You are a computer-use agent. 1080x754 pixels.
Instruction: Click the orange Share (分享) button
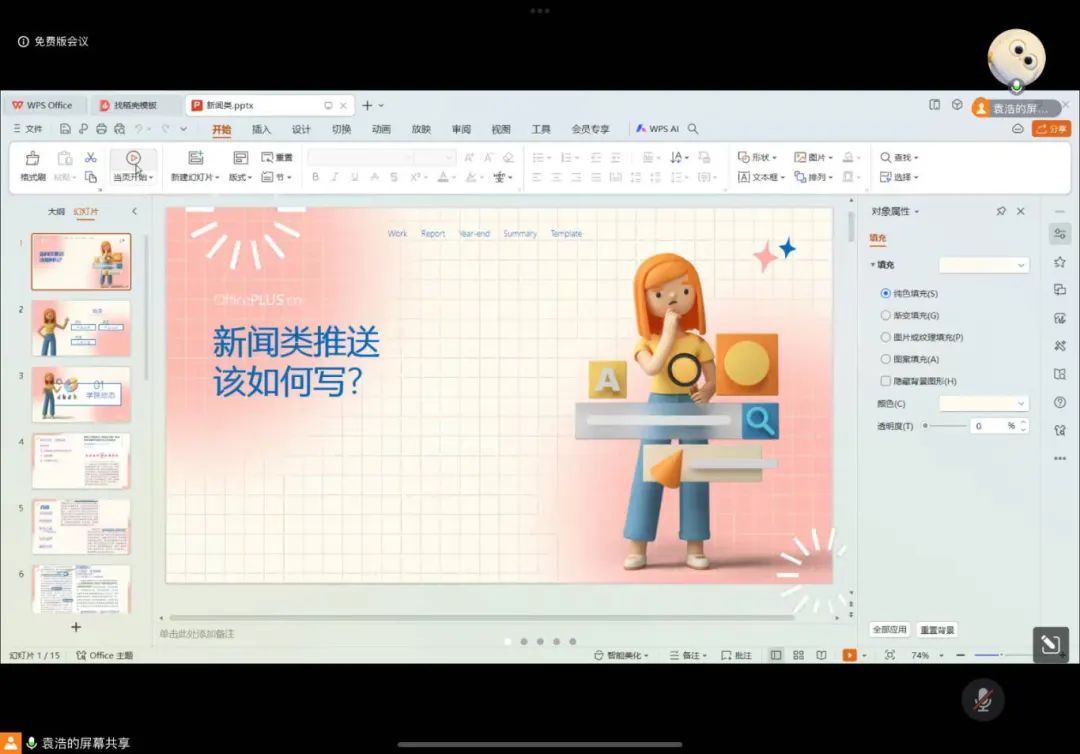tap(1051, 129)
